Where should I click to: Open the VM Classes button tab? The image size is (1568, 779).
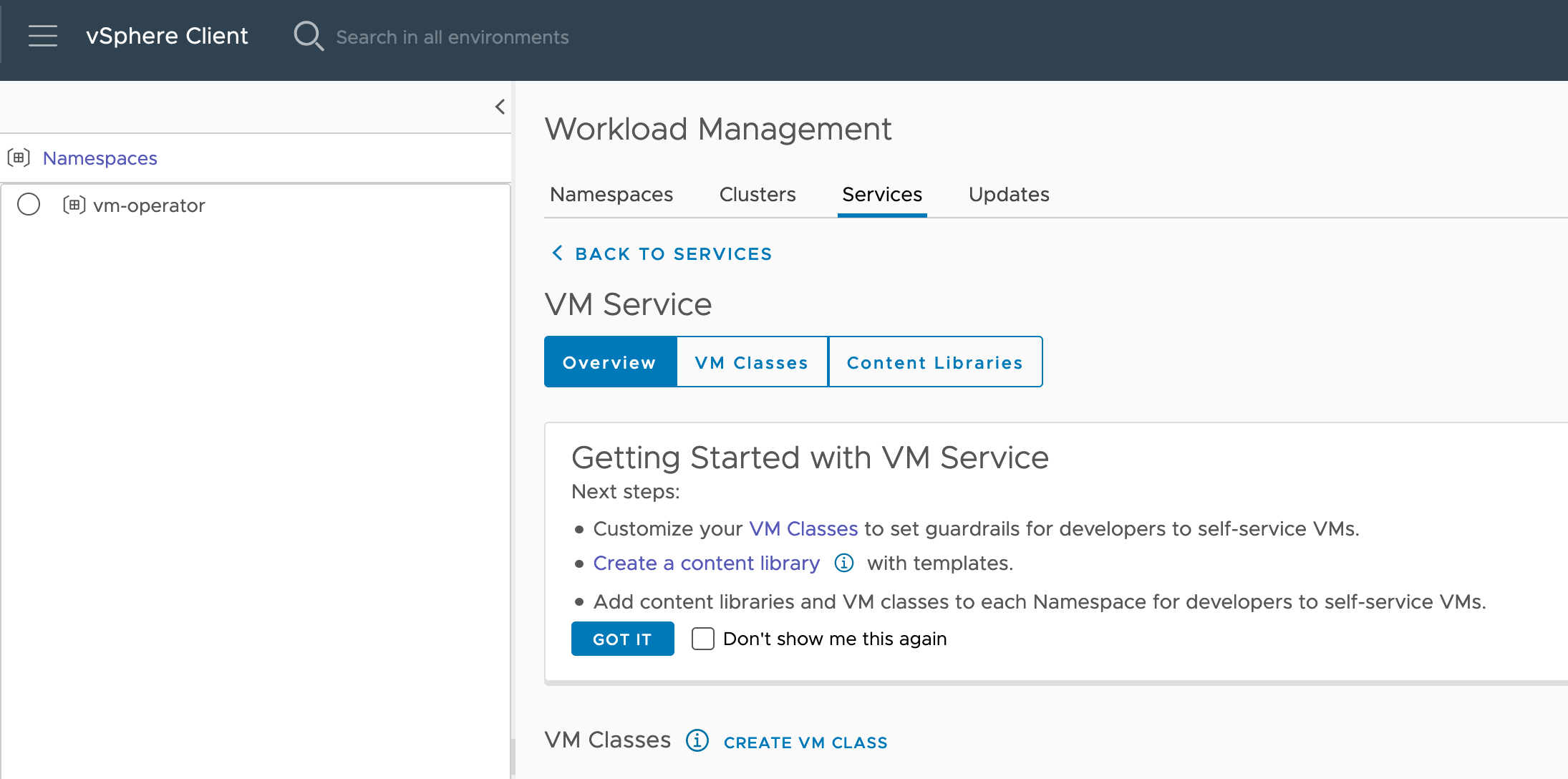tap(752, 362)
